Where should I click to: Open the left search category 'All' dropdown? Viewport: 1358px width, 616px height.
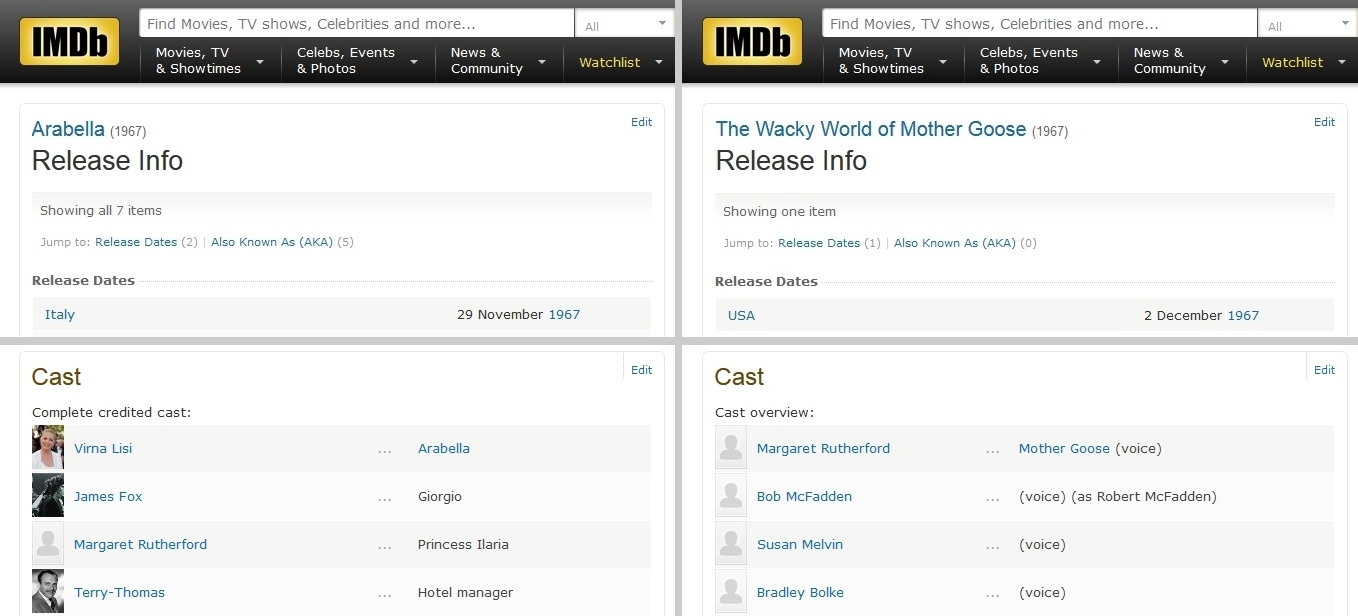click(x=625, y=24)
